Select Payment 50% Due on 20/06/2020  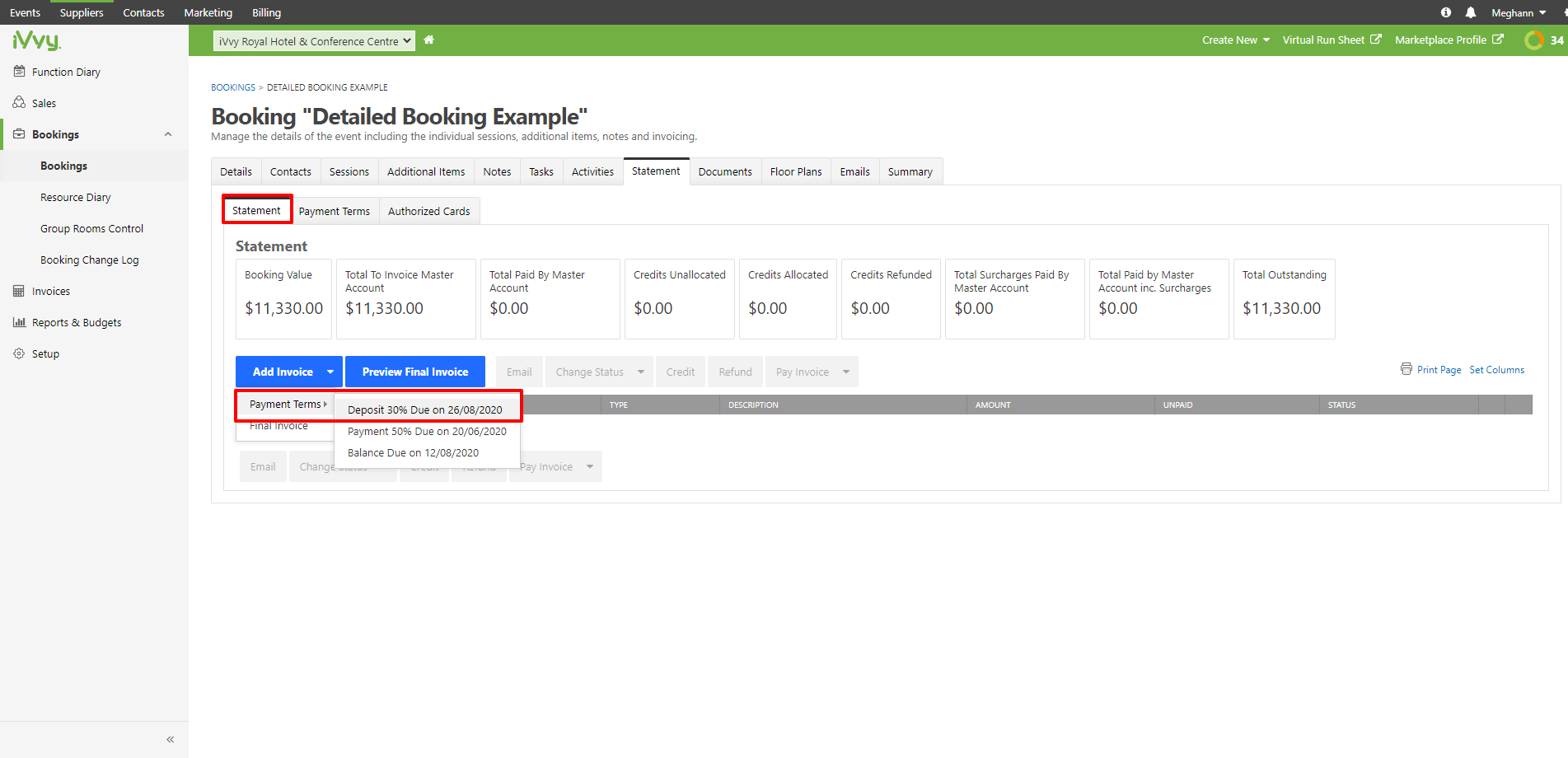click(x=427, y=431)
